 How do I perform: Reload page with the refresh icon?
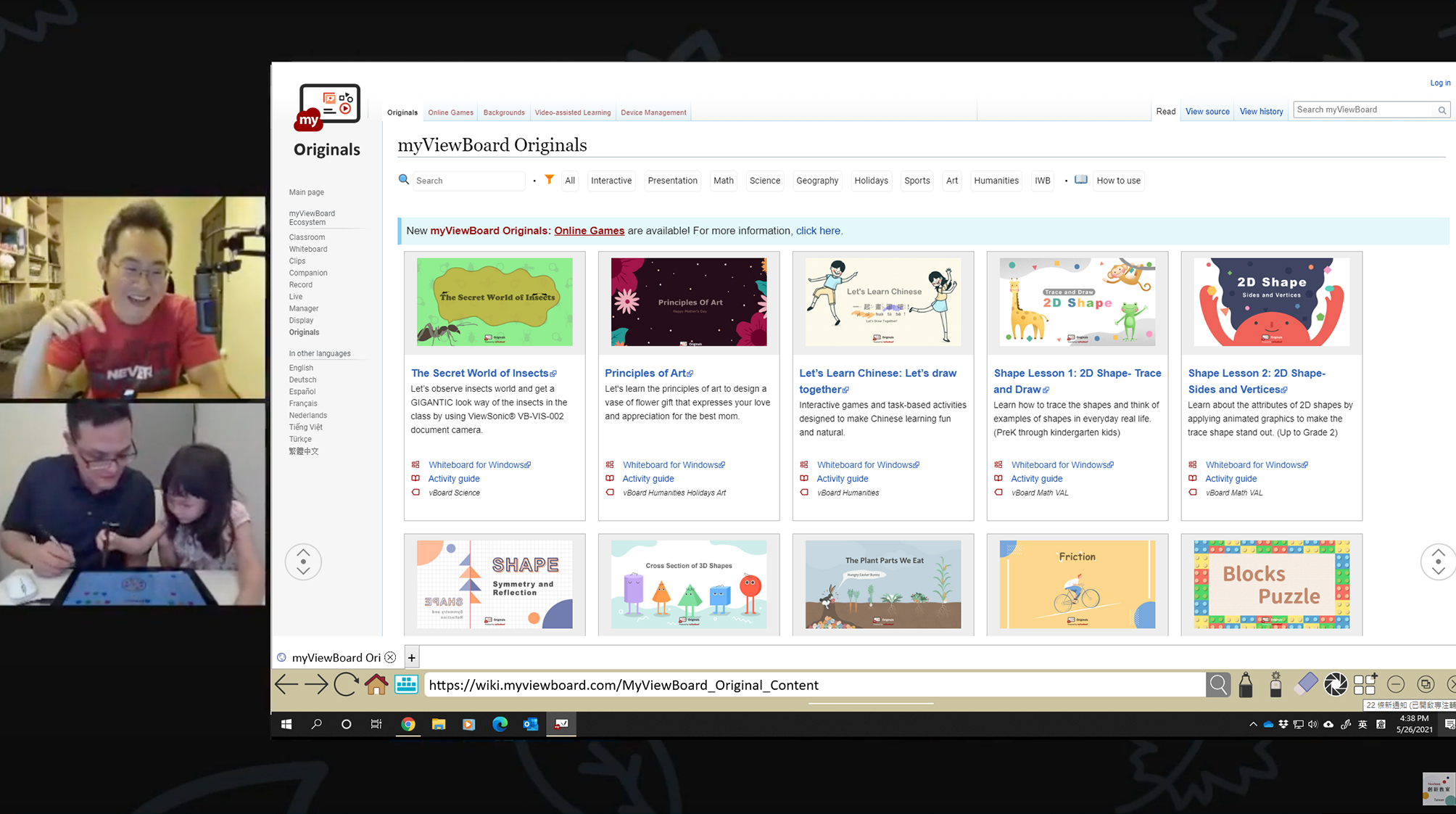346,684
